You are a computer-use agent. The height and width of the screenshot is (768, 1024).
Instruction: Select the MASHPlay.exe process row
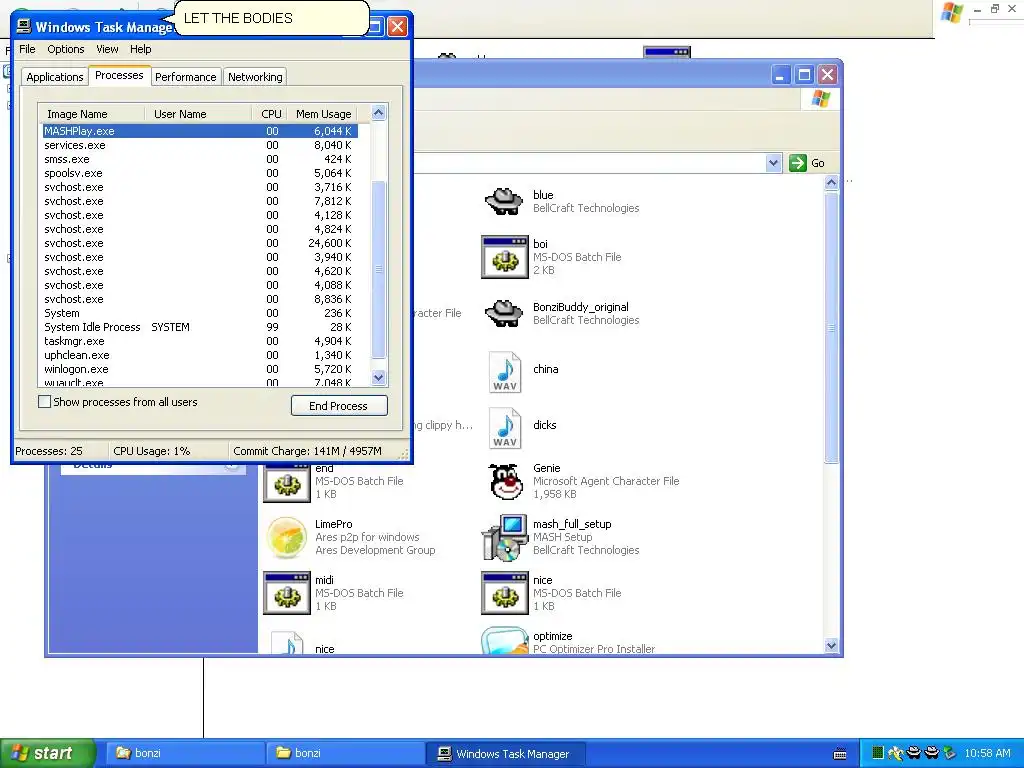pyautogui.click(x=200, y=131)
